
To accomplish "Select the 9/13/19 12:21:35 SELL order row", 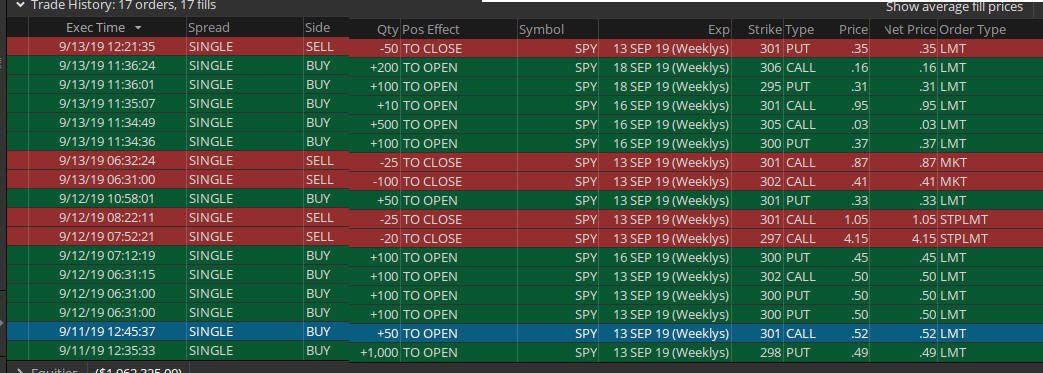I will click(x=522, y=48).
